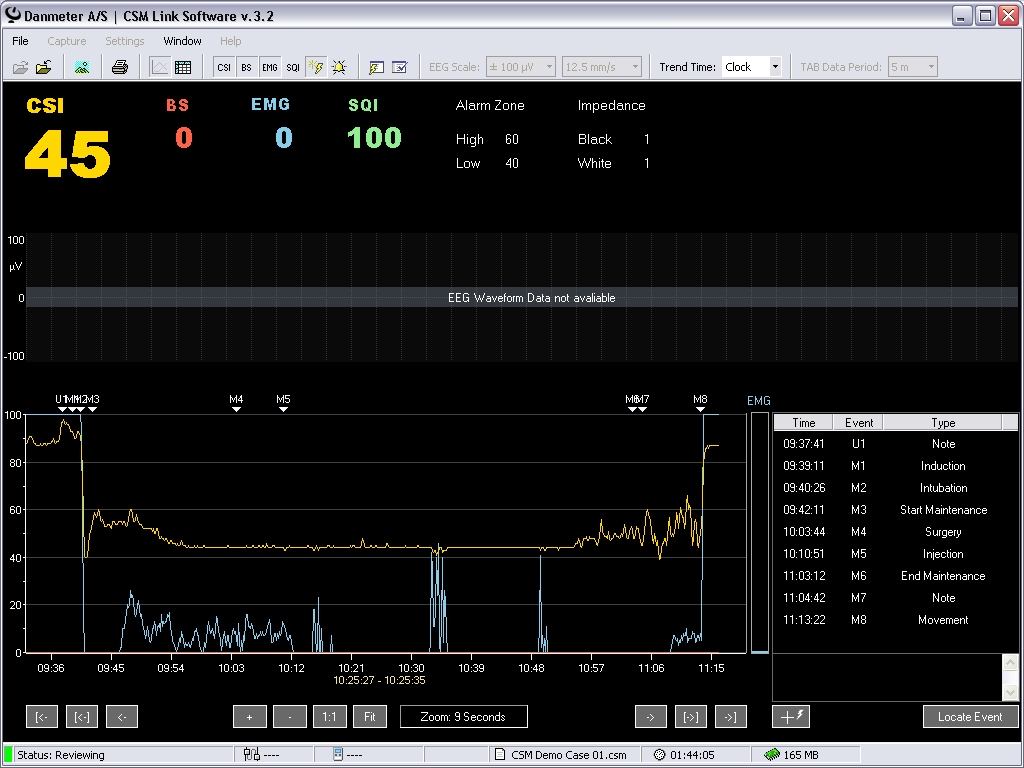Jump to the start of trend
Screen dimensions: 1024x768
(42, 717)
